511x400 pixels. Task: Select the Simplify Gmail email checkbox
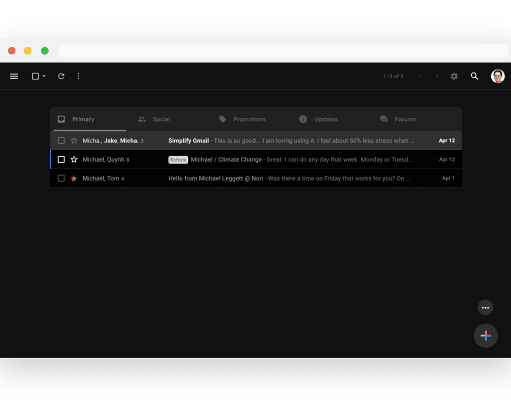pos(61,141)
